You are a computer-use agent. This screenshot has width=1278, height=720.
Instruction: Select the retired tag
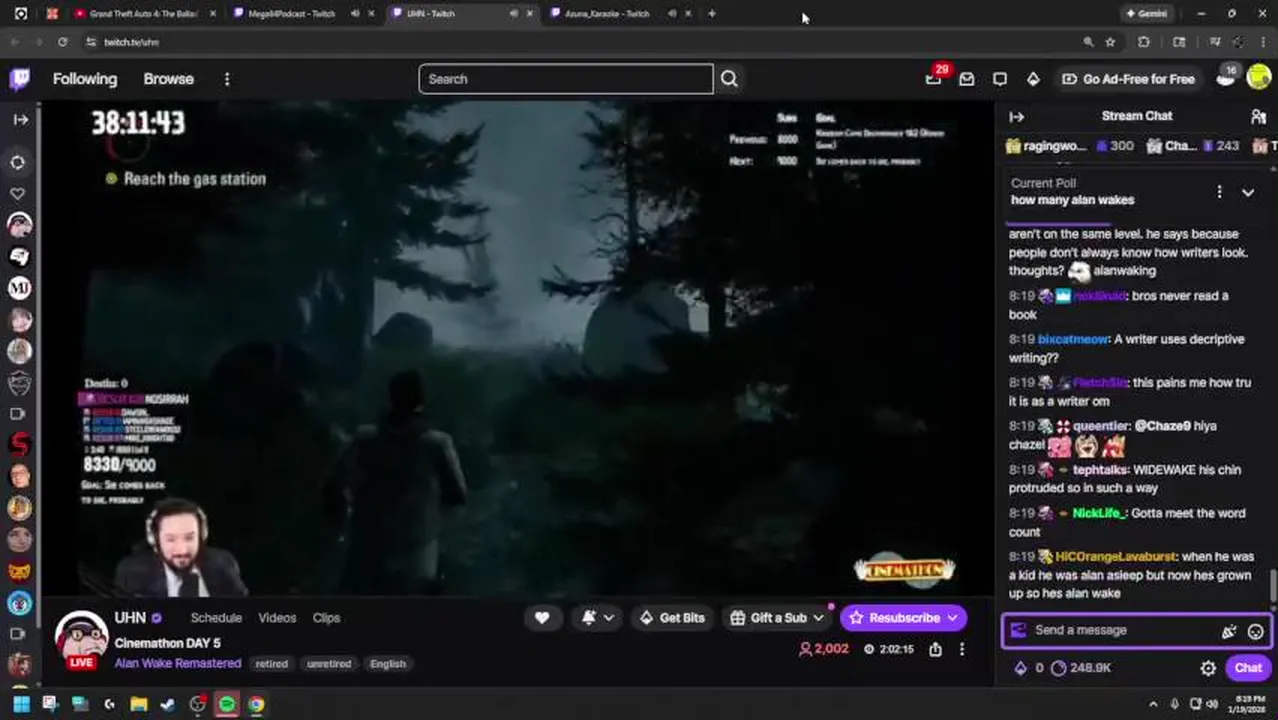coord(271,663)
